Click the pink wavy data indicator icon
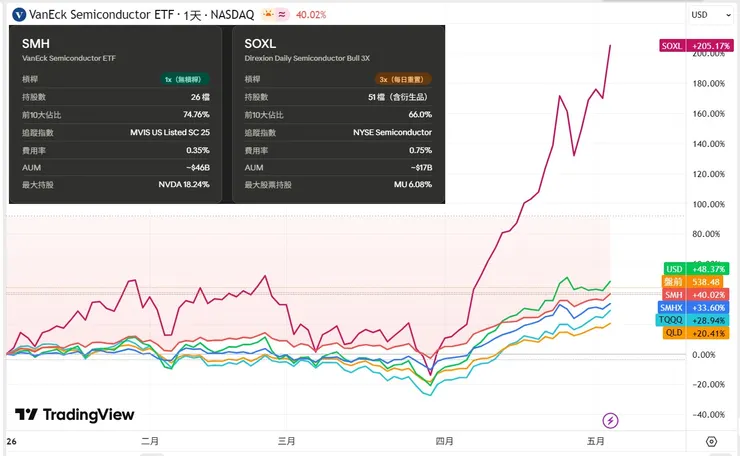Screen dimensions: 740x456 [x=282, y=15]
